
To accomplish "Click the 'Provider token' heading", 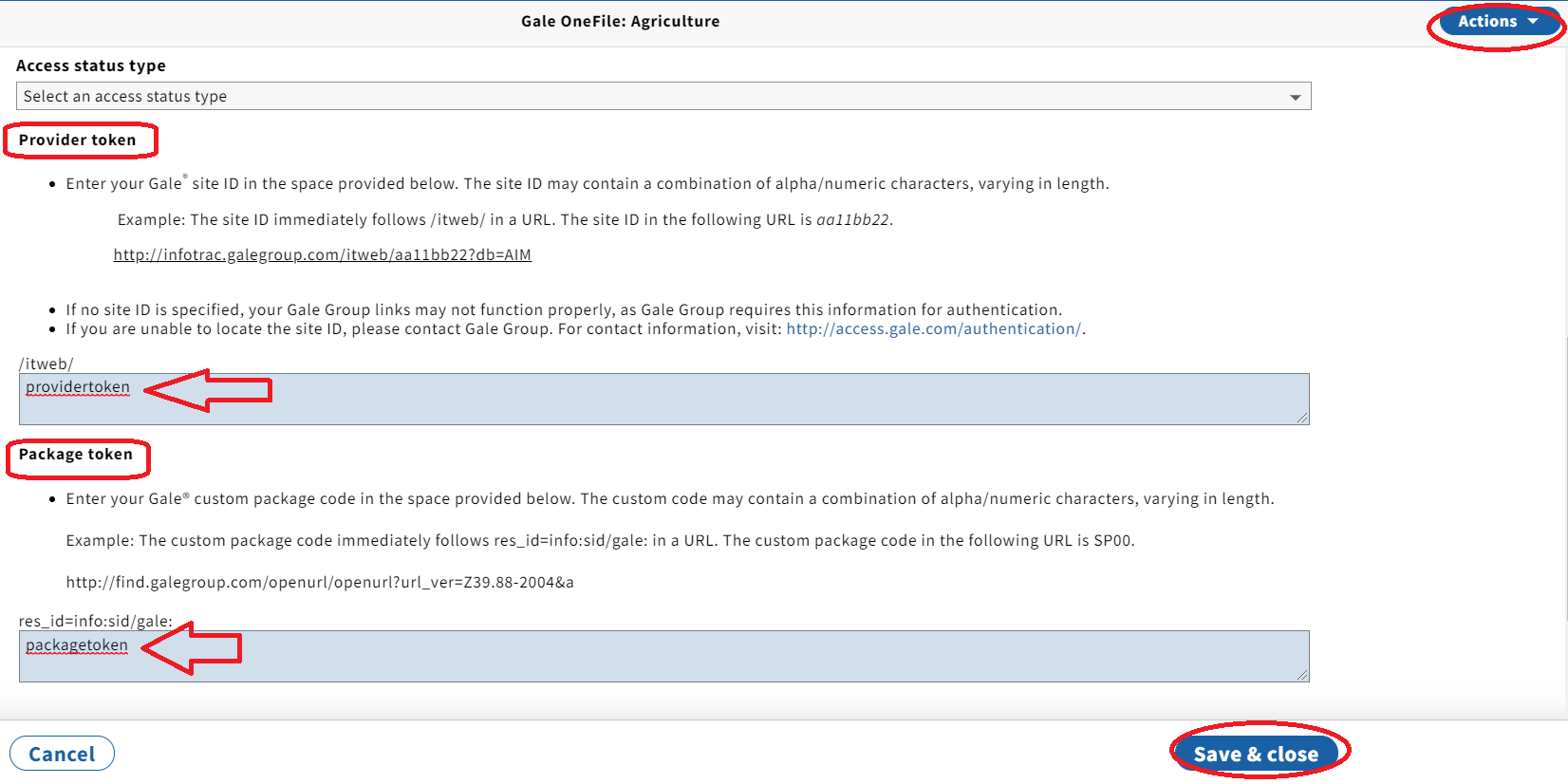I will [78, 140].
